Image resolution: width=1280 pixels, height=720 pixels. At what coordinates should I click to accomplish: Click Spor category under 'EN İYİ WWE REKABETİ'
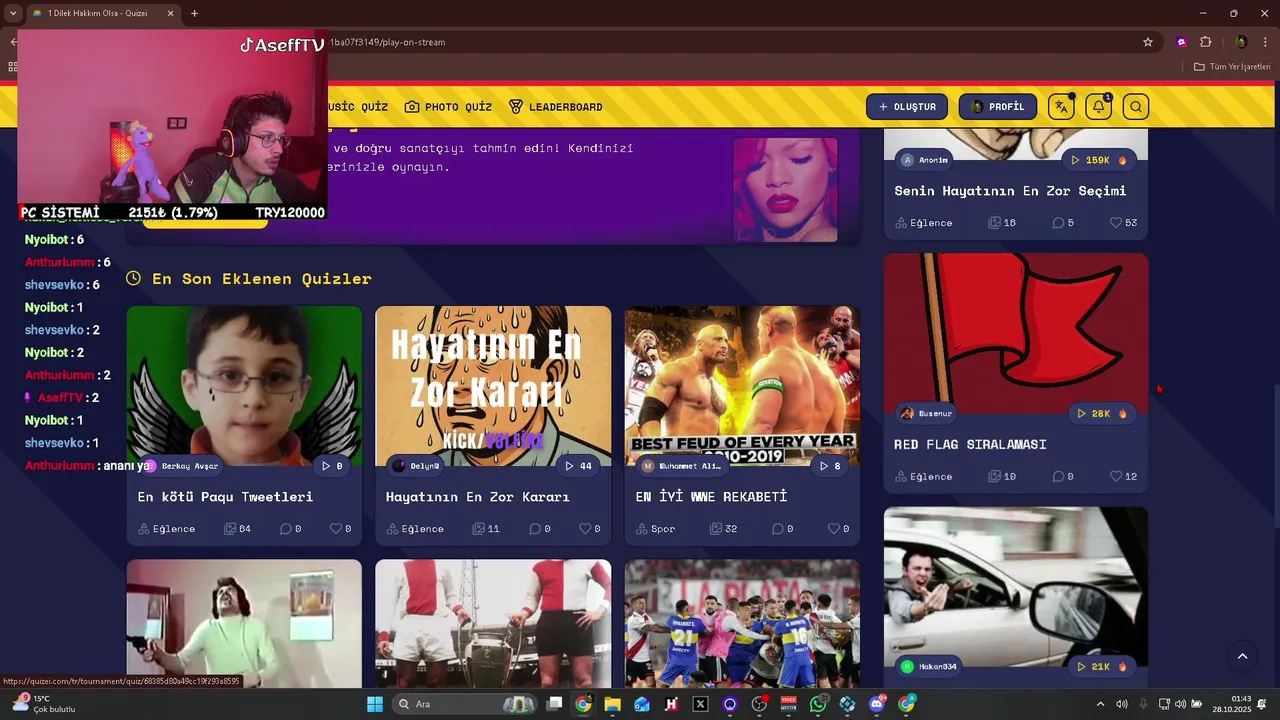655,529
